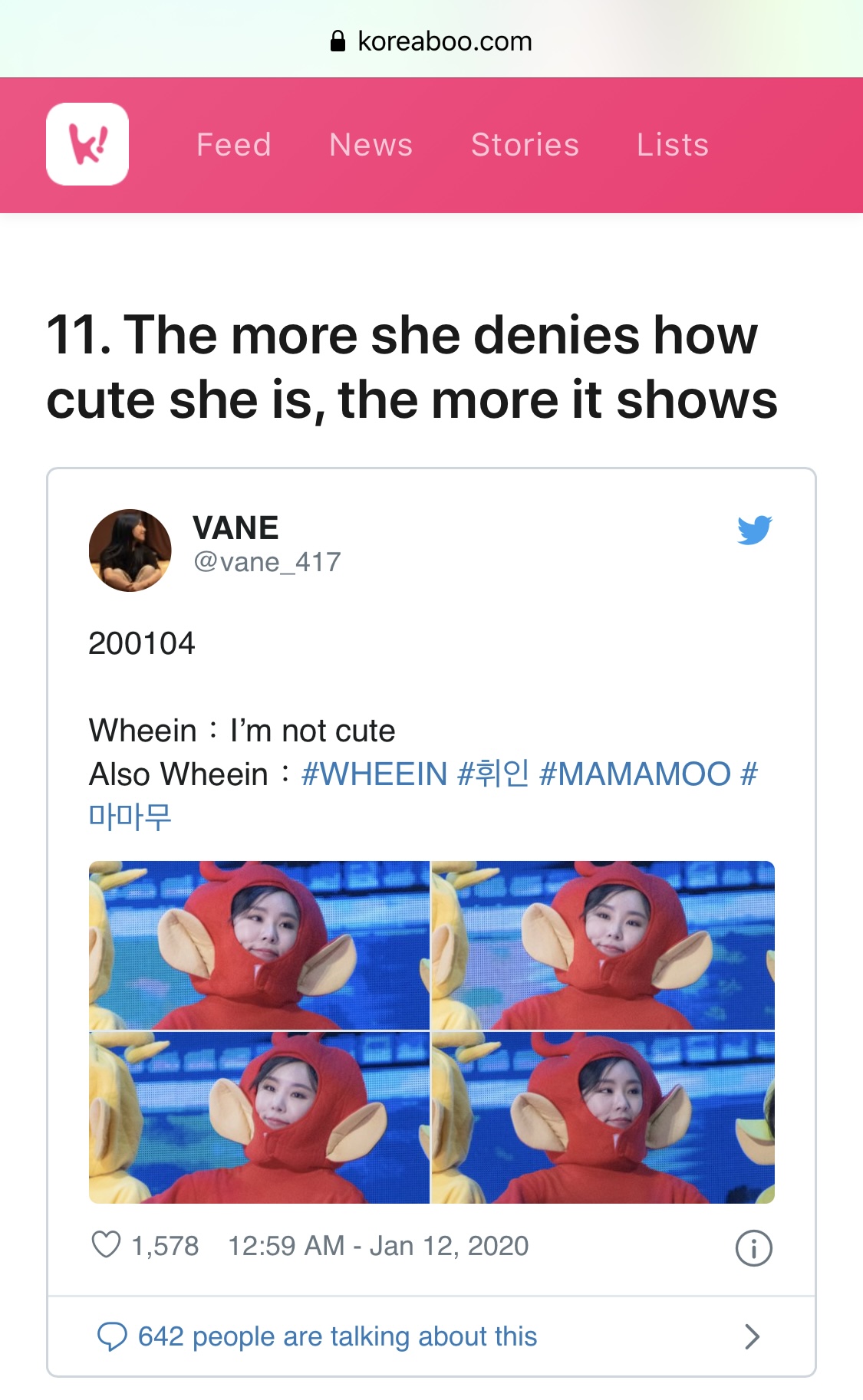Open the Stories section

pos(525,144)
